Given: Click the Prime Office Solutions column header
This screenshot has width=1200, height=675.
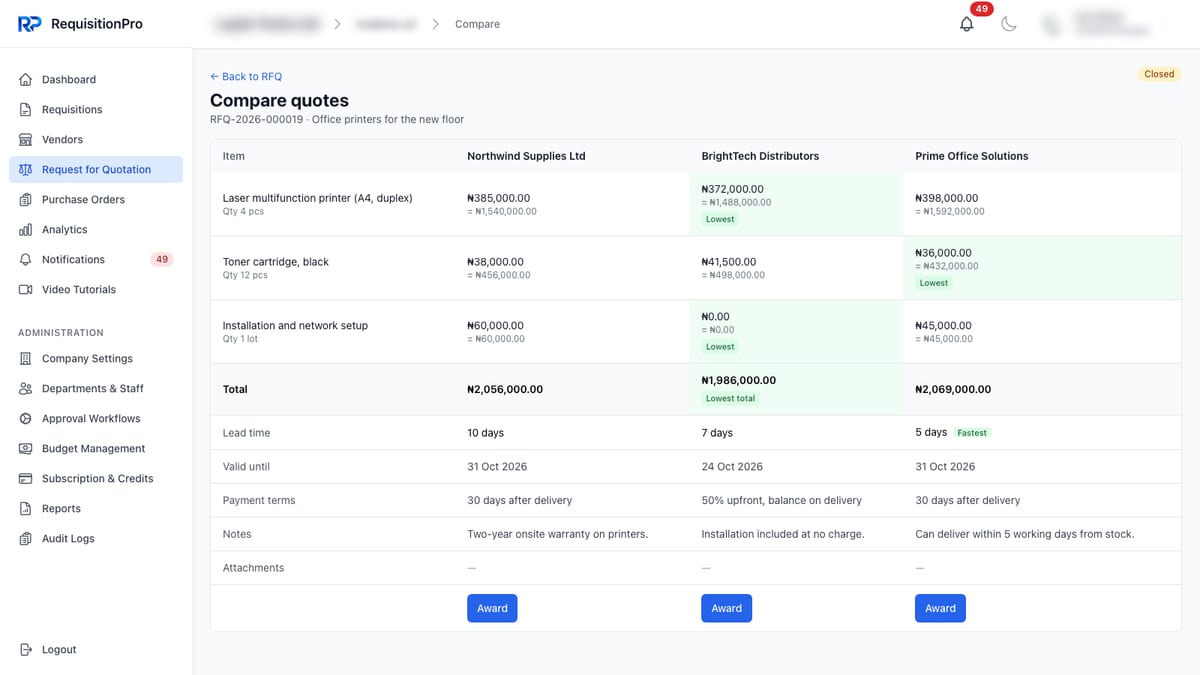Looking at the screenshot, I should pyautogui.click(x=972, y=156).
